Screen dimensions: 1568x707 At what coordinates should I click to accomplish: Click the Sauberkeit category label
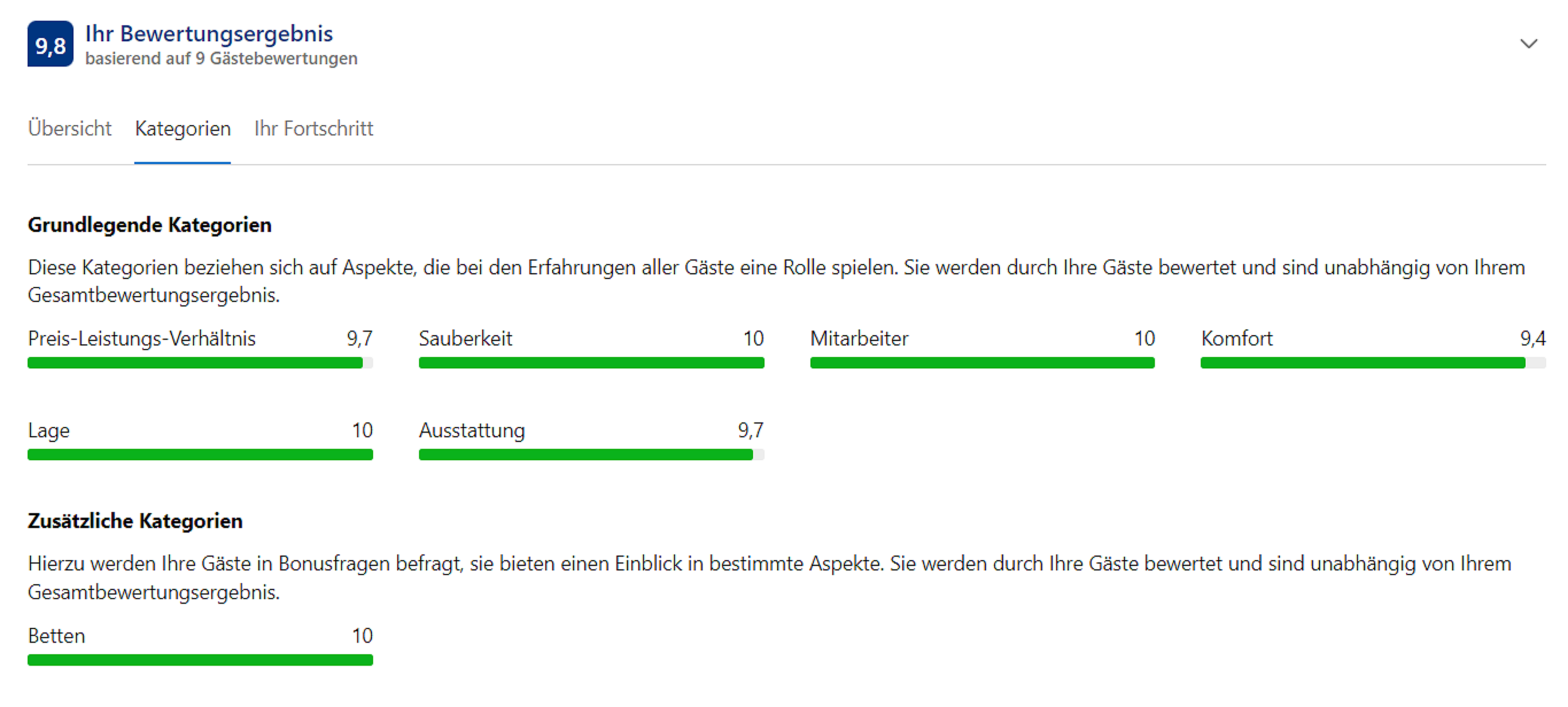coord(466,338)
